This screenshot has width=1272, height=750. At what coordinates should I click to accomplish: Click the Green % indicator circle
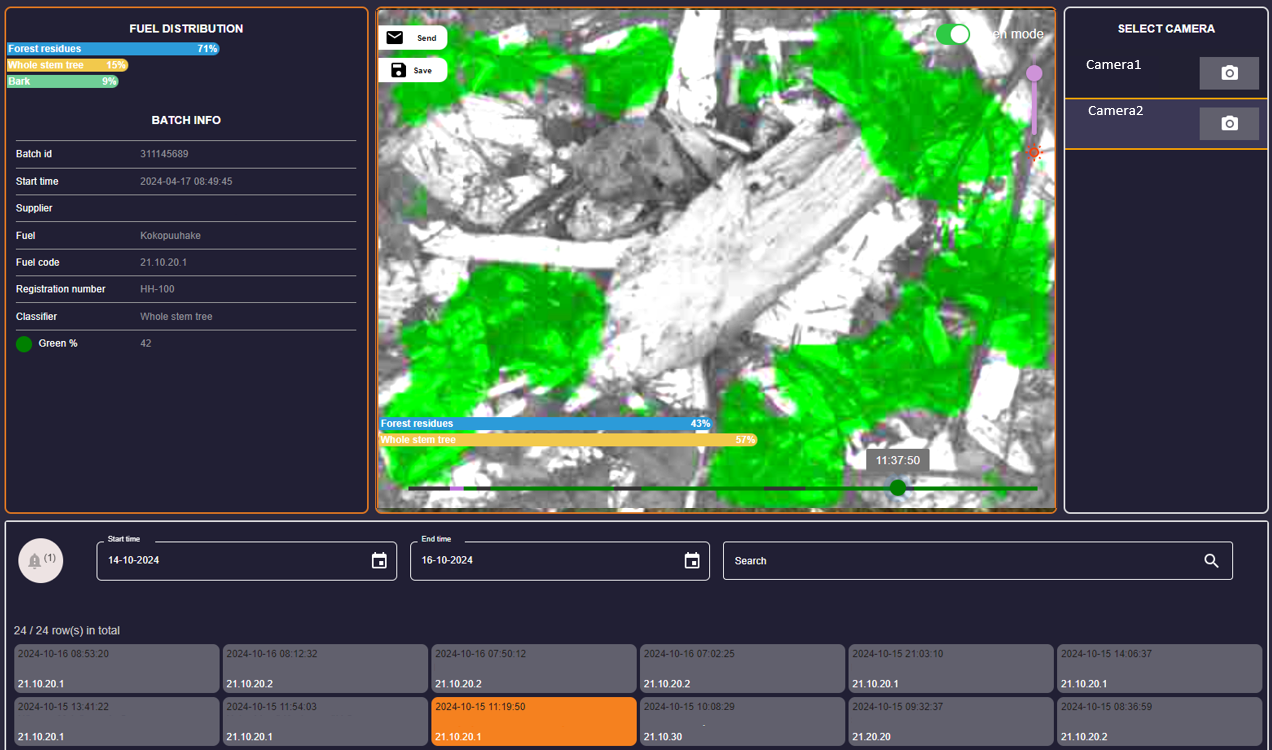point(24,344)
